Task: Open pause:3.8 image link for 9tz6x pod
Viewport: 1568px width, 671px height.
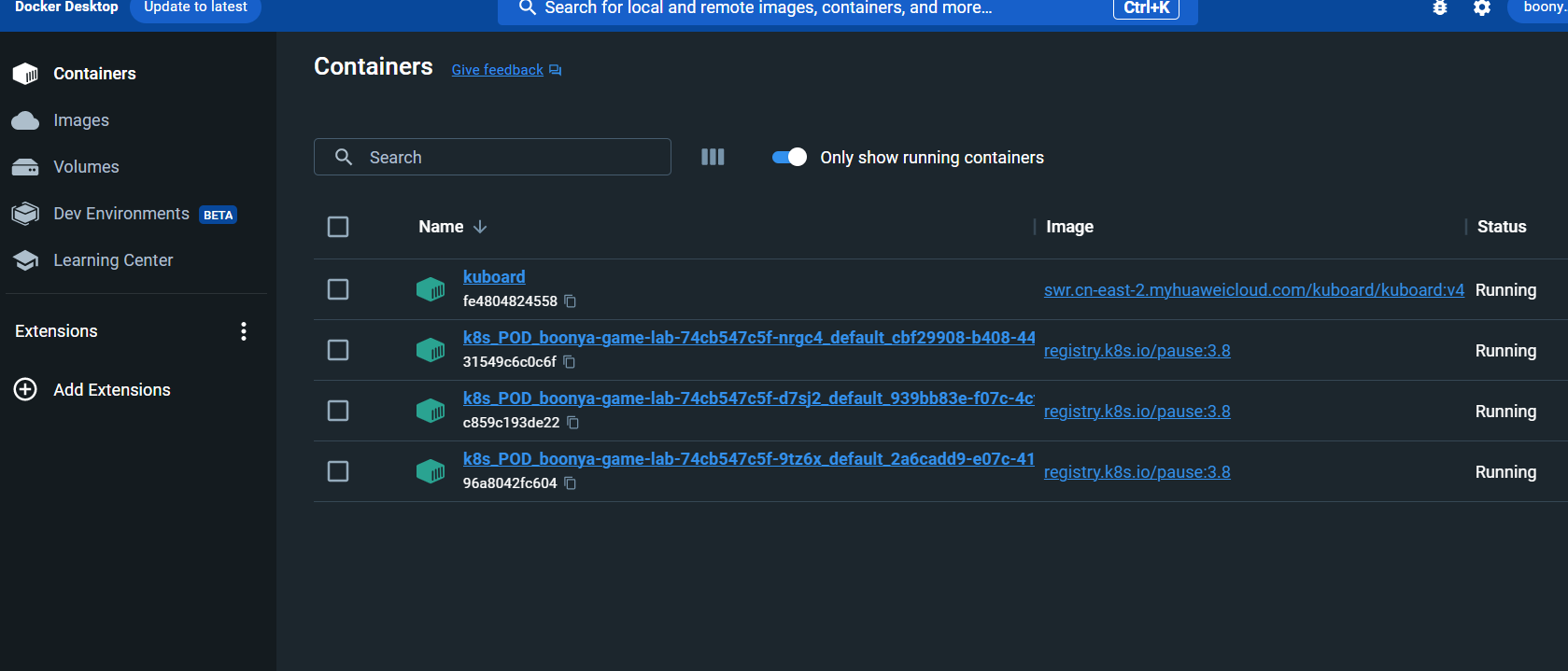Action: tap(1137, 472)
